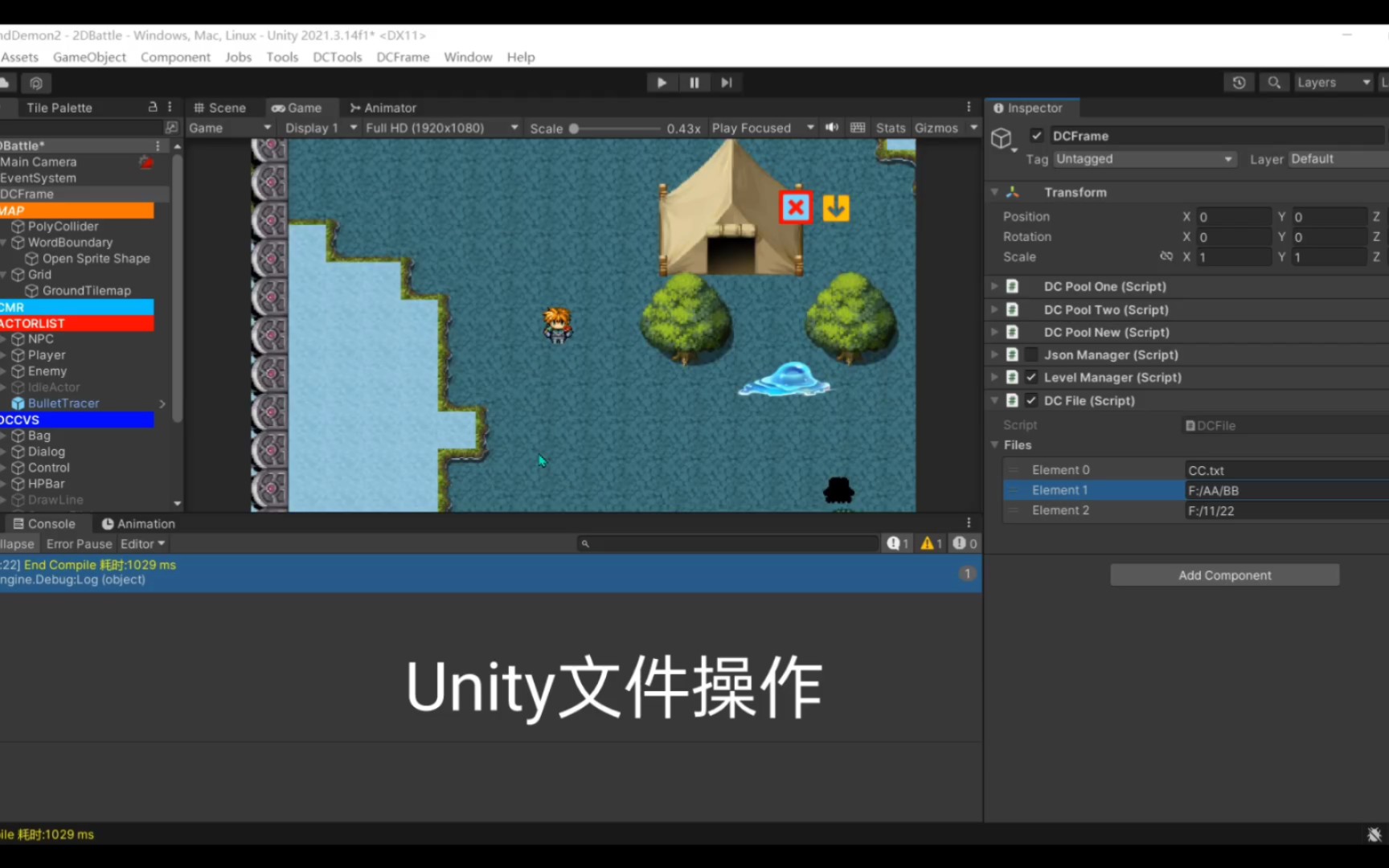1389x868 pixels.
Task: Click the Transform component icon in the Inspector
Action: pyautogui.click(x=1012, y=192)
